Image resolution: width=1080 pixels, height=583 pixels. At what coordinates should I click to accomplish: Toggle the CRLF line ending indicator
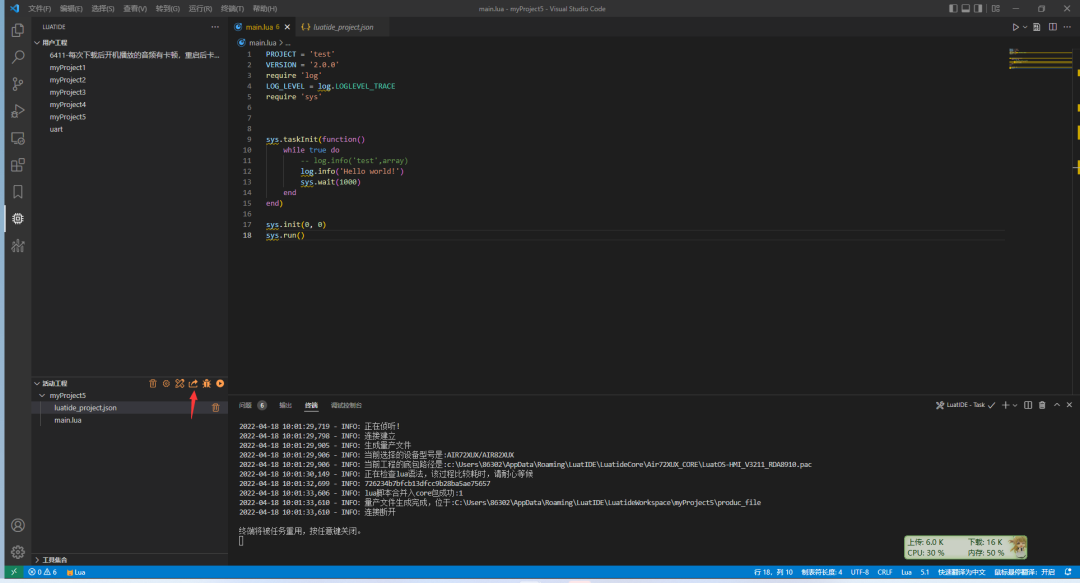pyautogui.click(x=885, y=573)
